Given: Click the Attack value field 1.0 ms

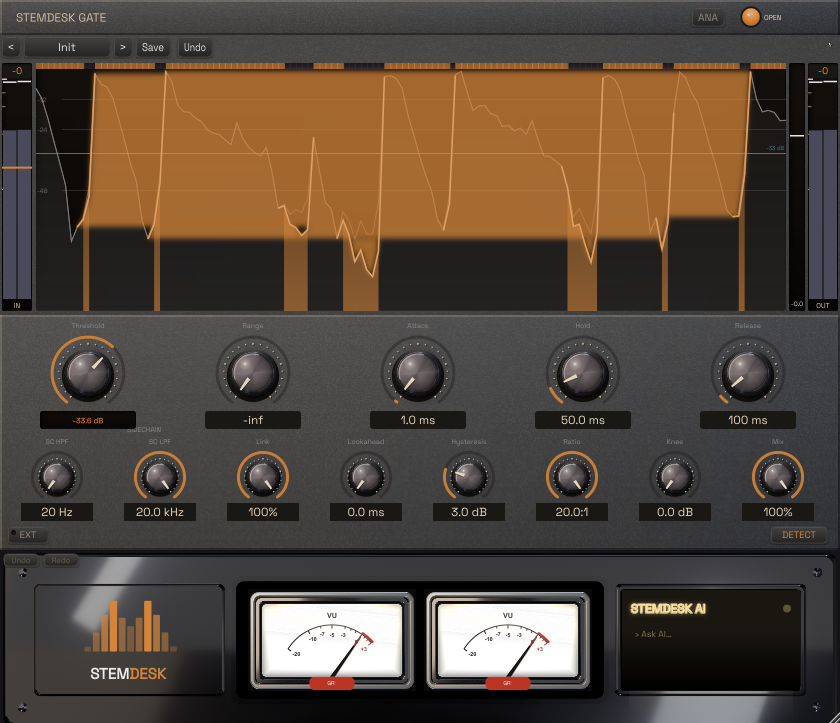Looking at the screenshot, I should pyautogui.click(x=418, y=420).
